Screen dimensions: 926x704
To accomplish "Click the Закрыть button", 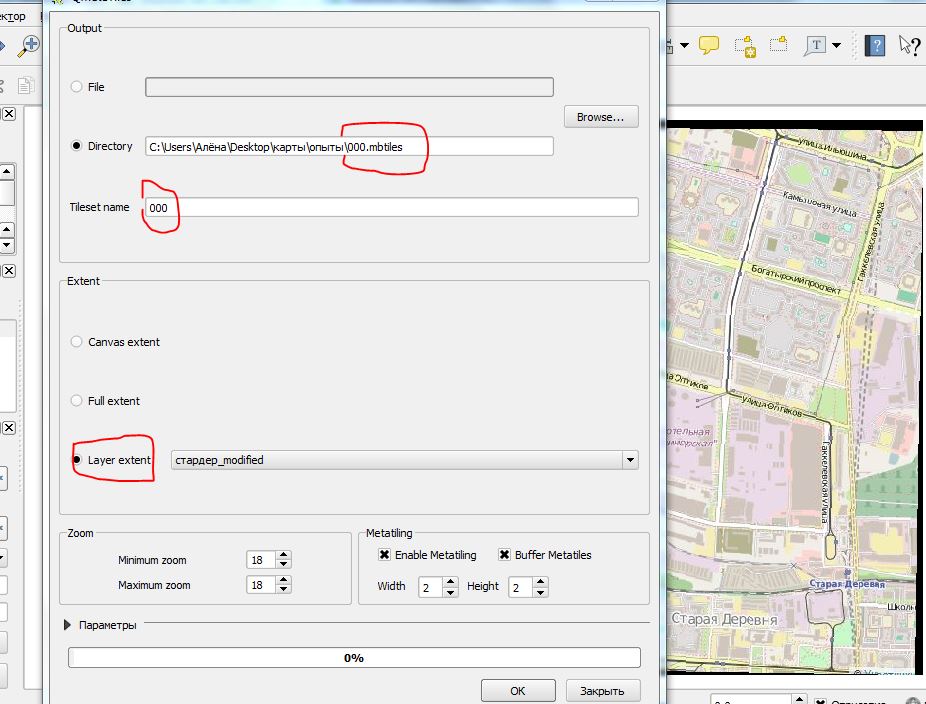I will (602, 690).
